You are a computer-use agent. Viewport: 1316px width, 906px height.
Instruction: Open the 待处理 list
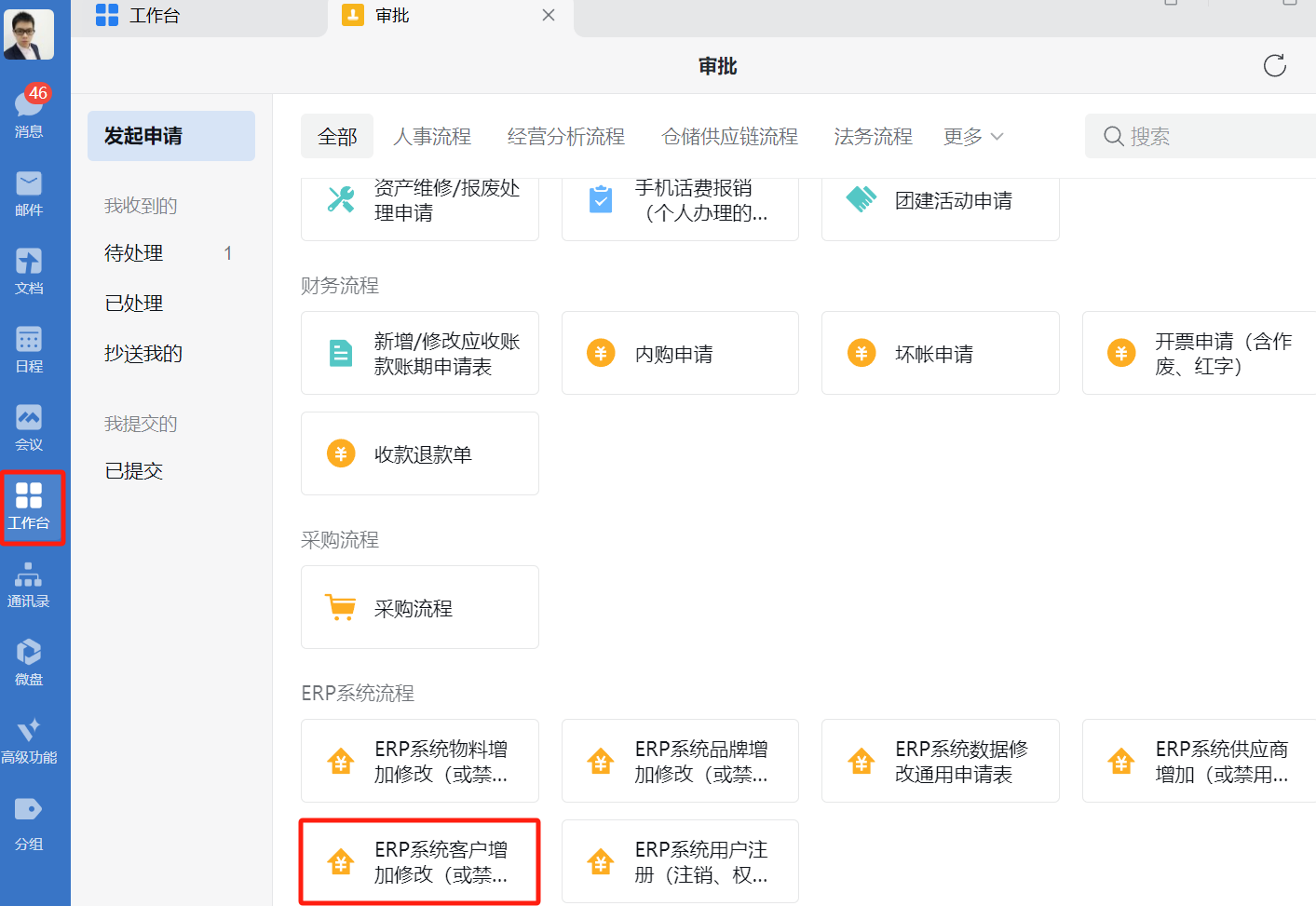coord(171,253)
